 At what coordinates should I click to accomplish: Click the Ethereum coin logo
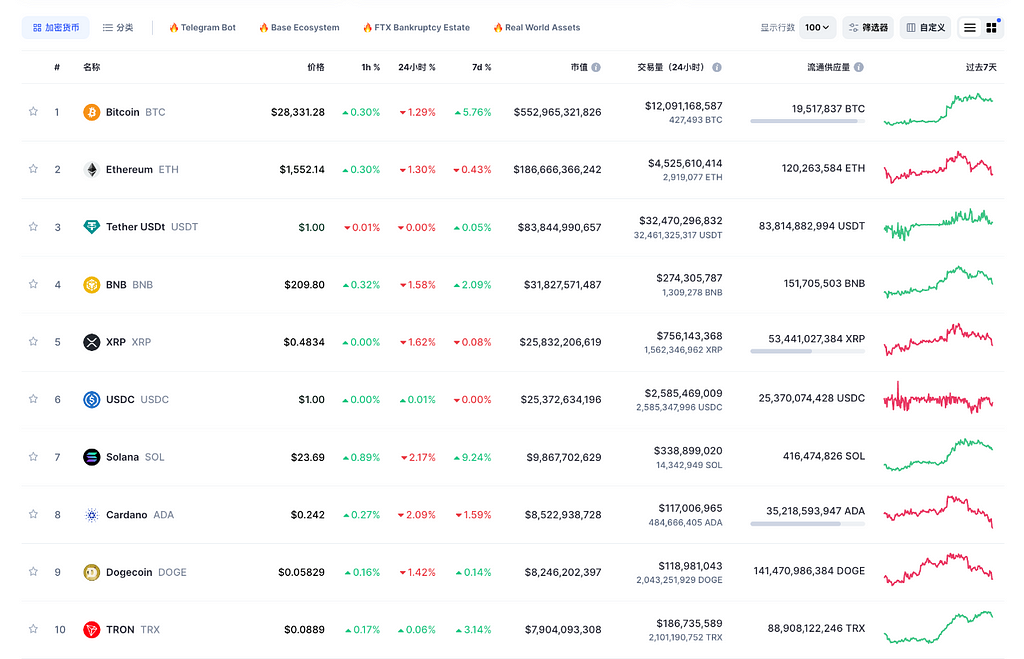coord(91,170)
